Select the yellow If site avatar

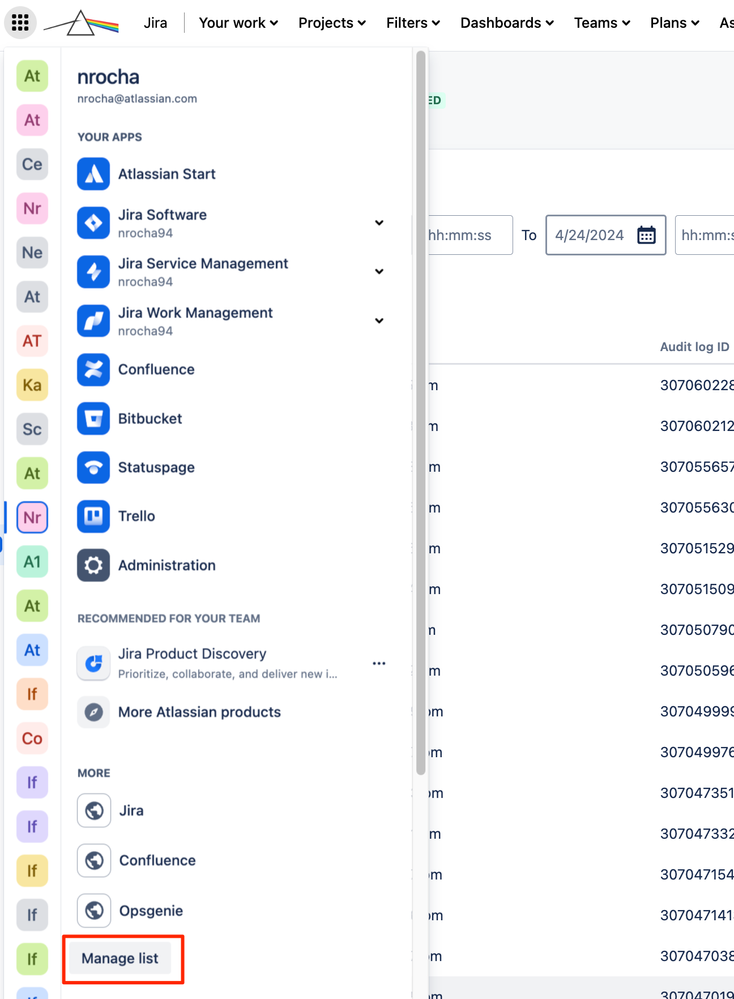pos(32,871)
